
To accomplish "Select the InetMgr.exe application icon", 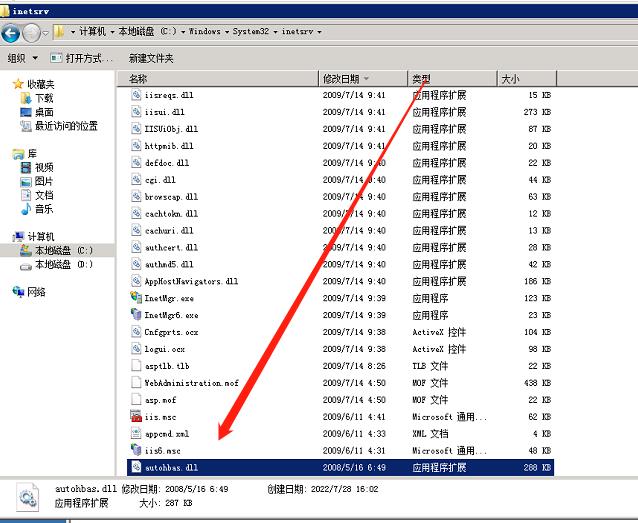I will (136, 298).
